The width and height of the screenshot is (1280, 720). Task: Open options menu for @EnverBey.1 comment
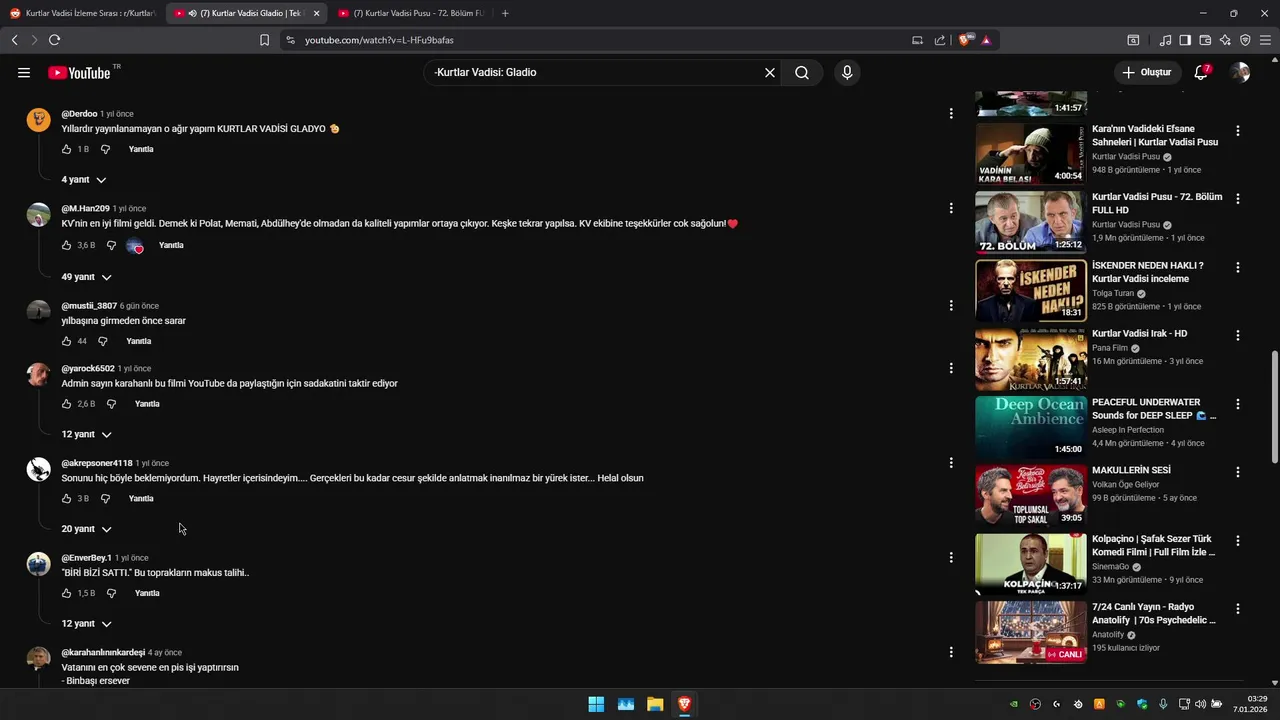[x=951, y=558]
